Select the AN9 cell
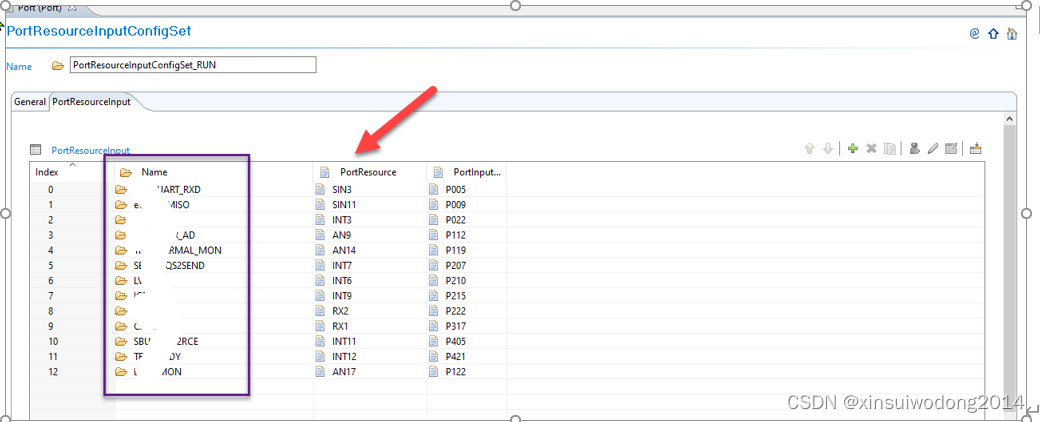 [341, 236]
